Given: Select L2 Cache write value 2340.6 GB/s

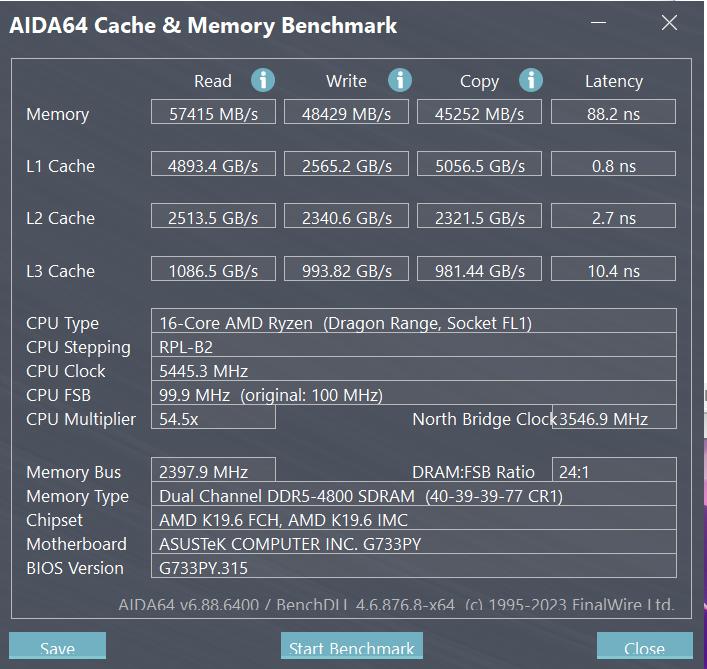Looking at the screenshot, I should click(x=346, y=216).
